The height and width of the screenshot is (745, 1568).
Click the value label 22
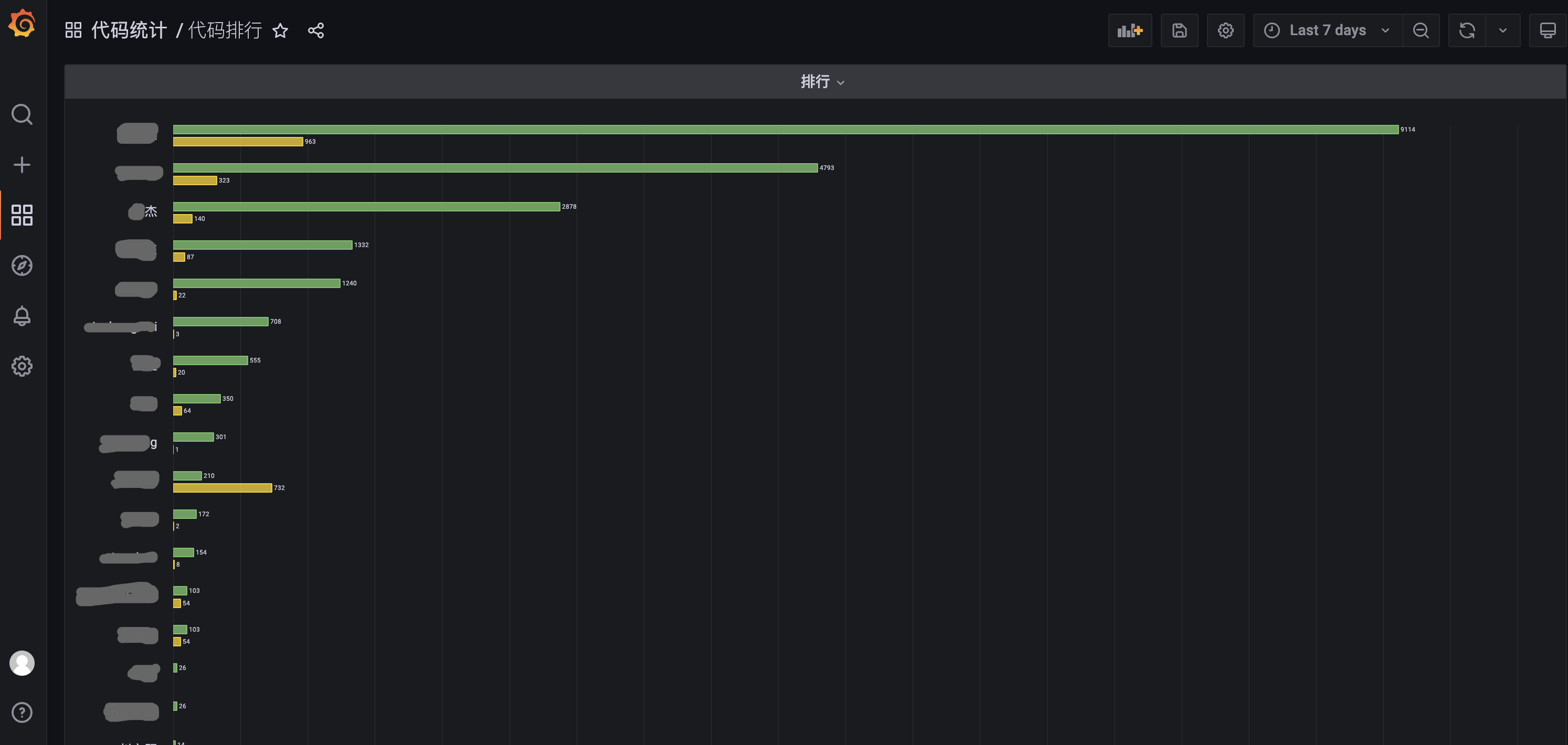tap(182, 295)
